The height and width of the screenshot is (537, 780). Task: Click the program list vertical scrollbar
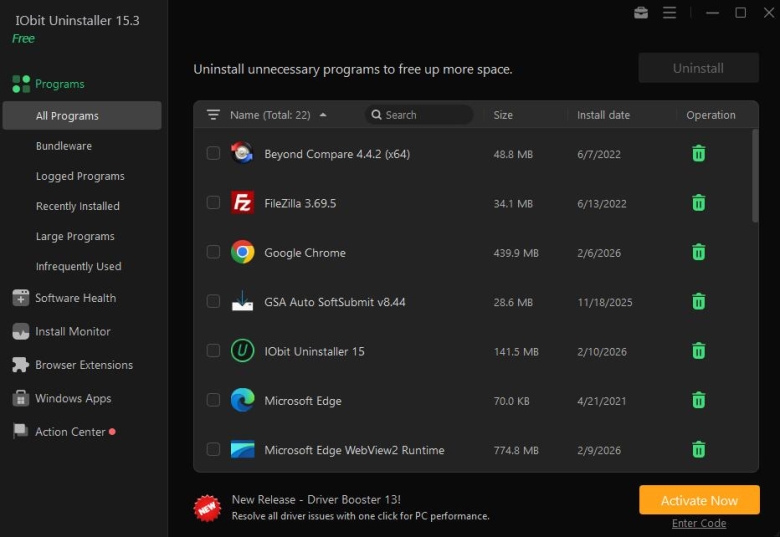pos(754,176)
